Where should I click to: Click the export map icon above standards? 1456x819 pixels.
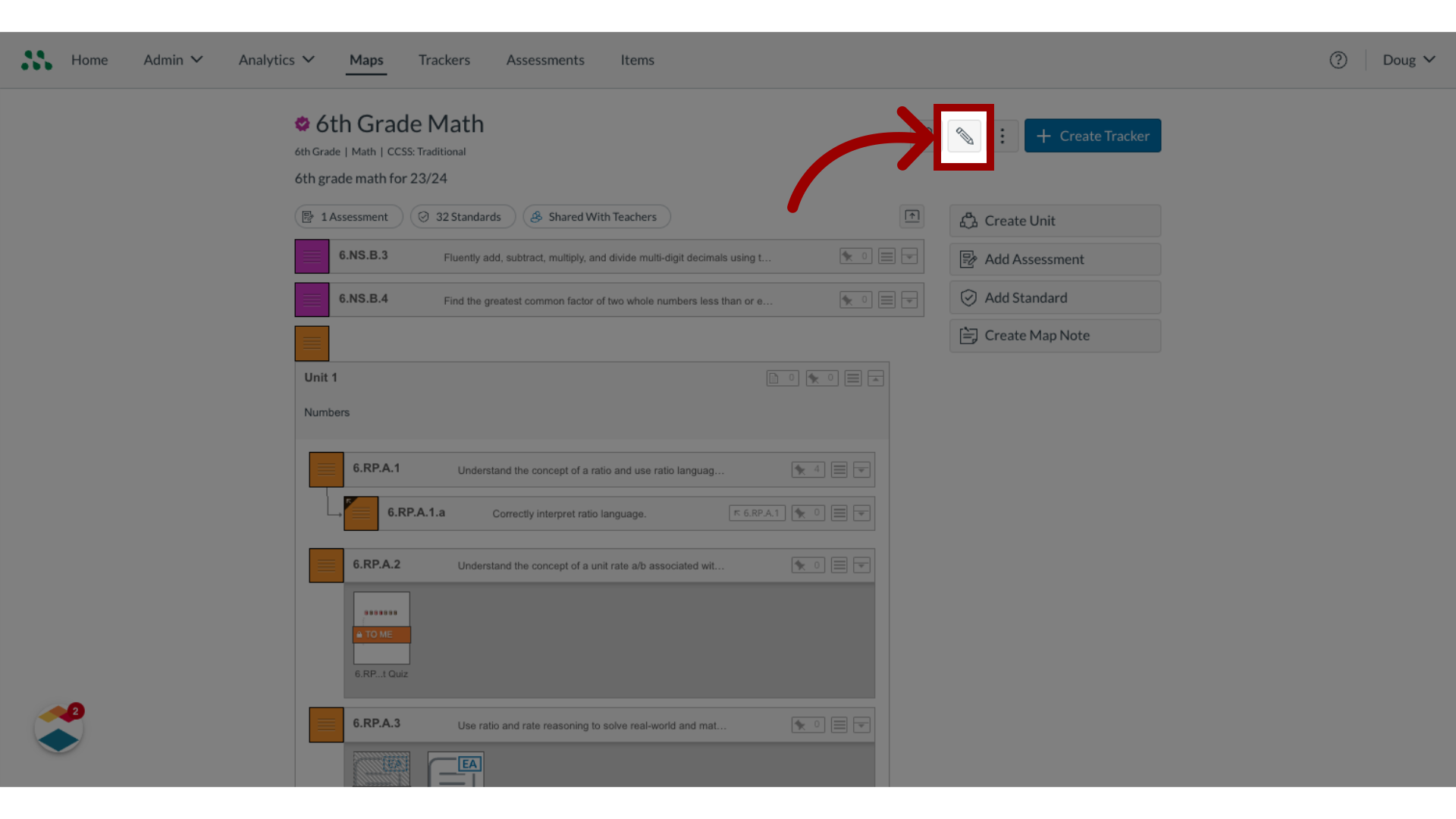coord(912,216)
